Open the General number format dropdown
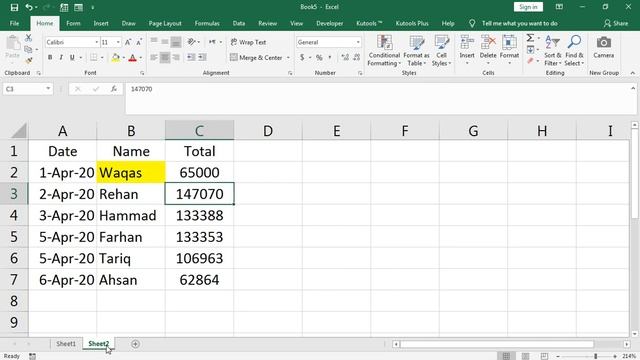 click(358, 42)
